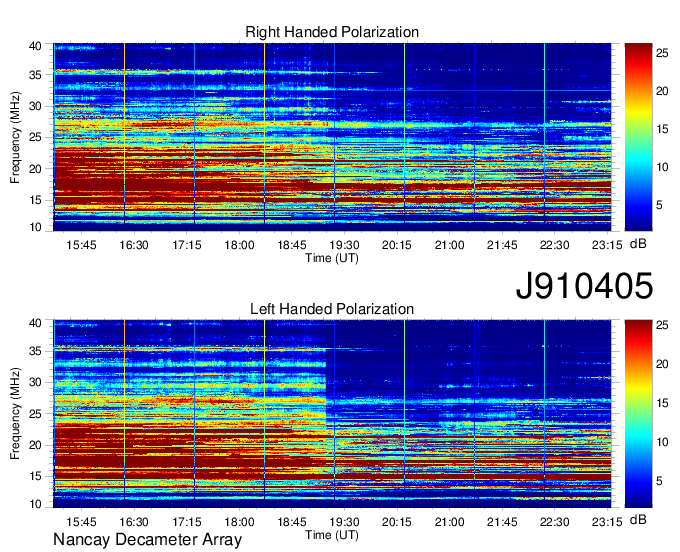
Task: Click the 17:15 tick label on bottom plot
Action: (186, 522)
